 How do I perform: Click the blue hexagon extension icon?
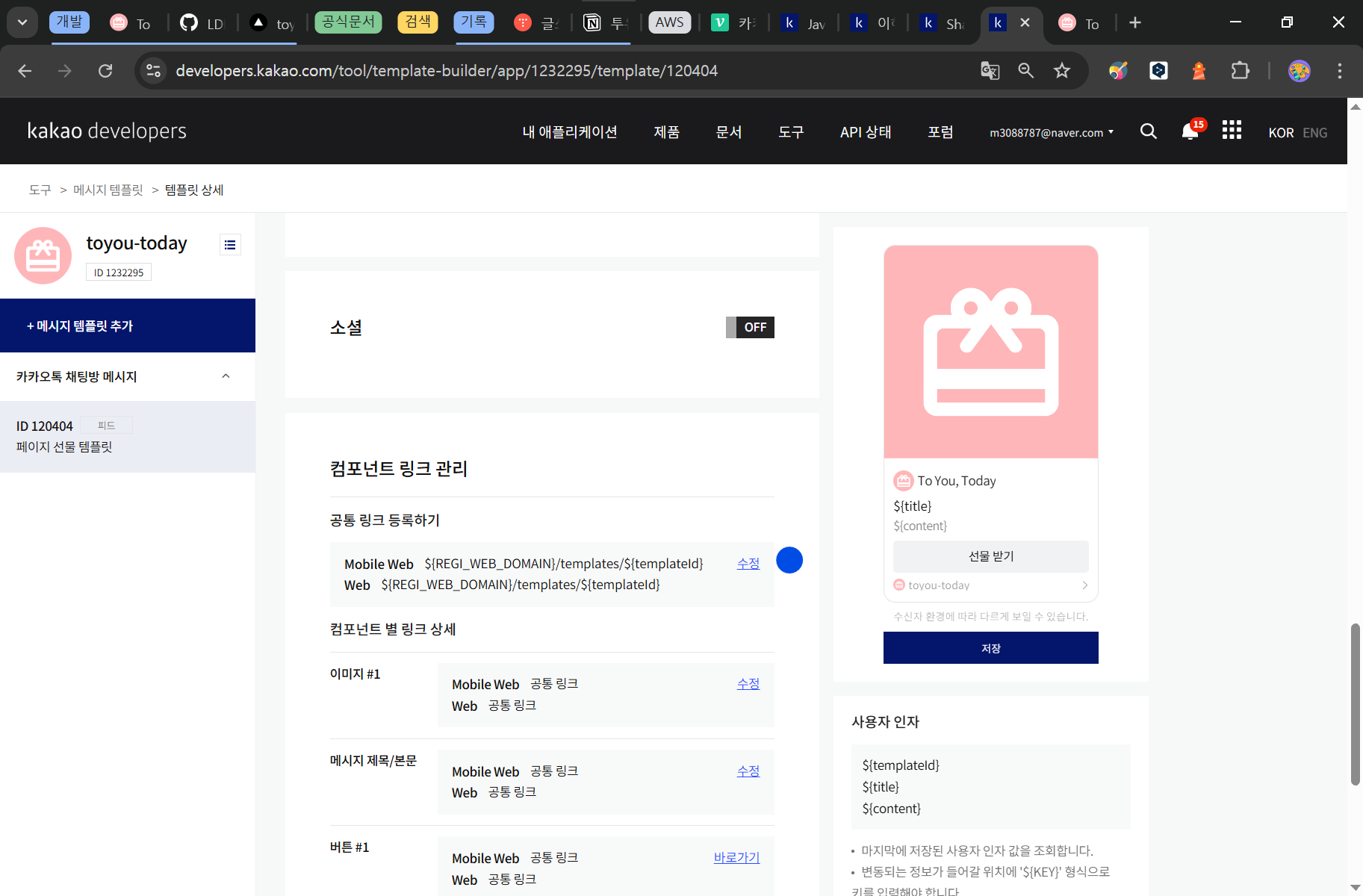pyautogui.click(x=1158, y=71)
